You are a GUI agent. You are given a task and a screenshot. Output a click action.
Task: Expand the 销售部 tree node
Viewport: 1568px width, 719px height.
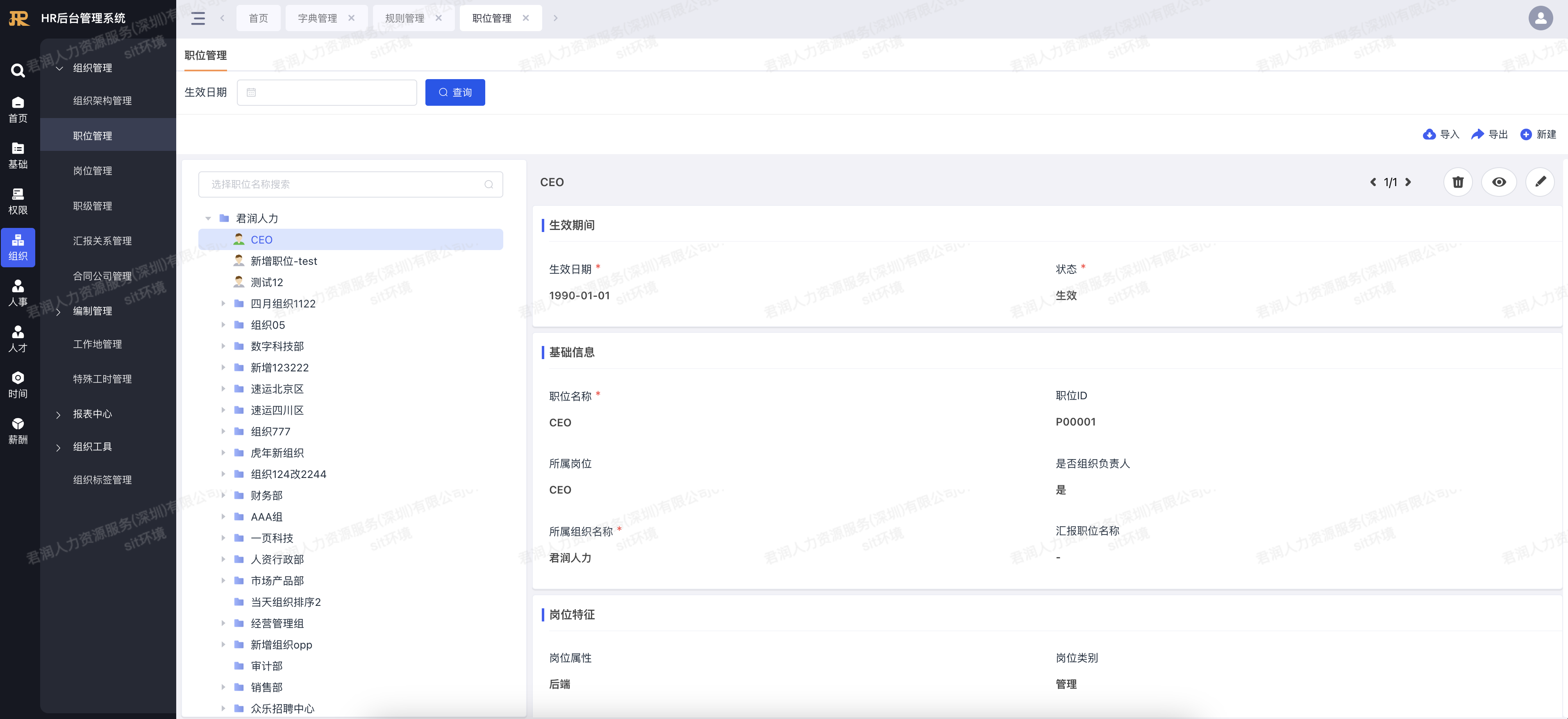[x=223, y=687]
